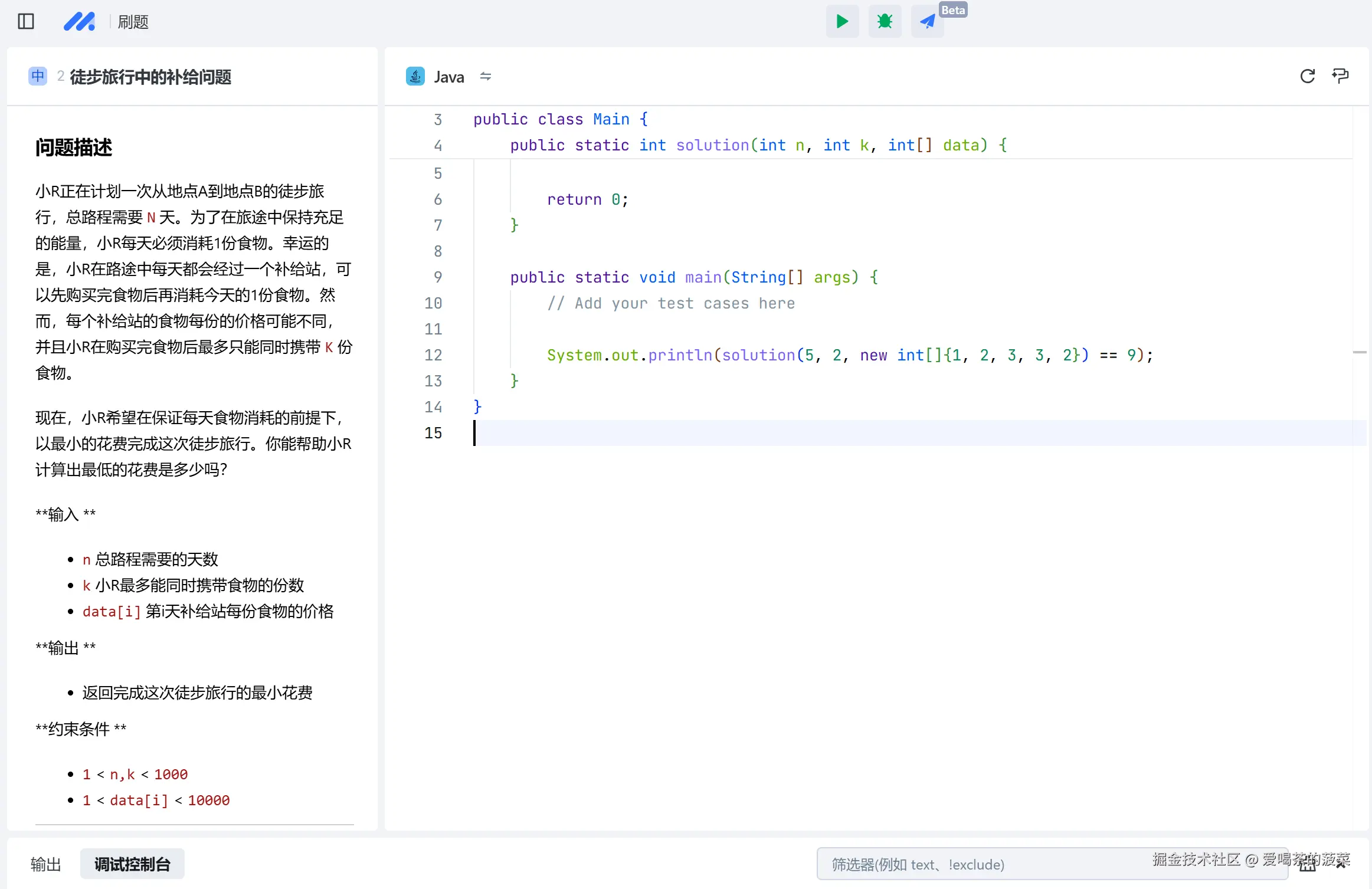Click line number 6 in the gutter
The width and height of the screenshot is (1372, 889).
pos(438,199)
